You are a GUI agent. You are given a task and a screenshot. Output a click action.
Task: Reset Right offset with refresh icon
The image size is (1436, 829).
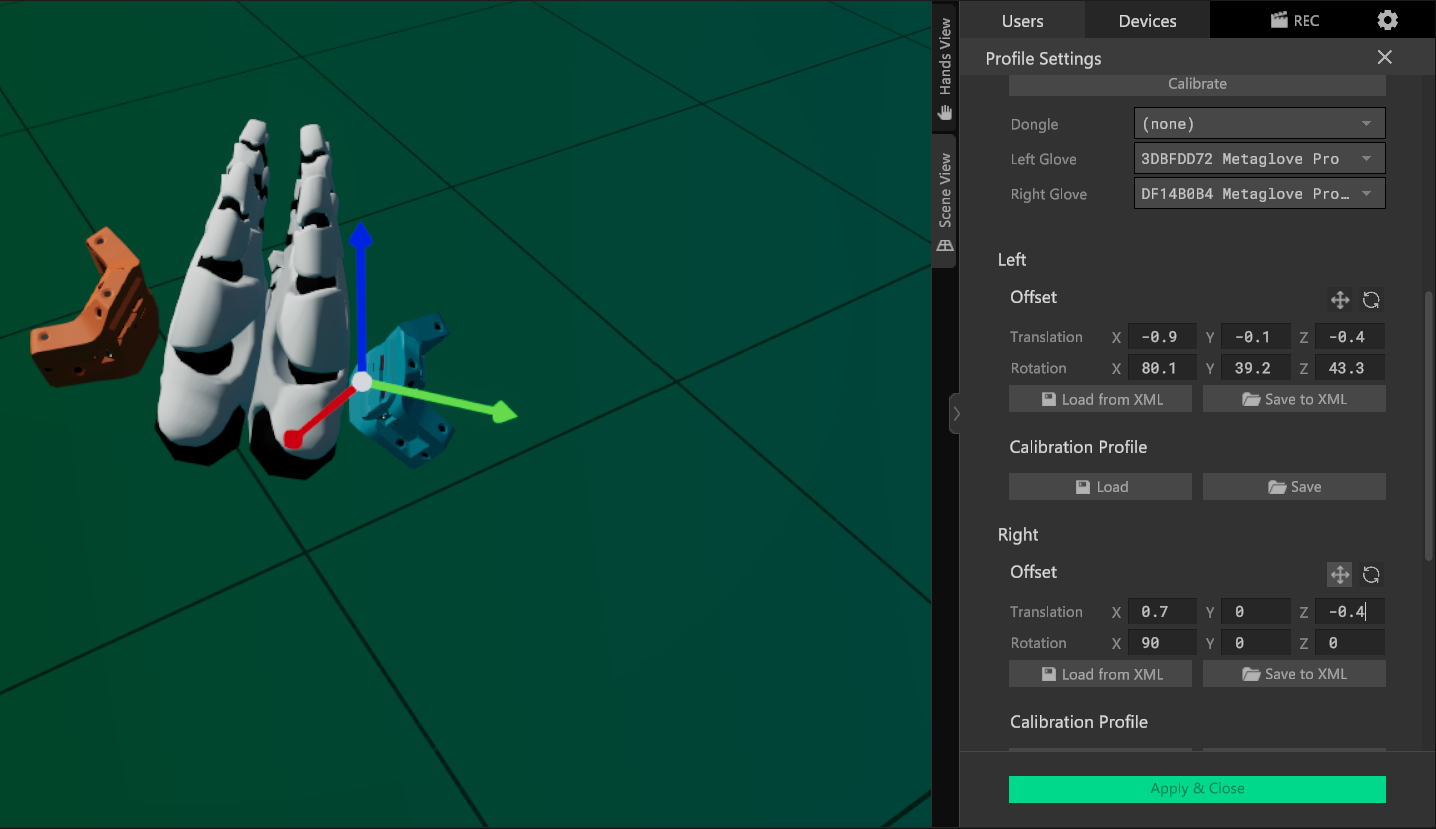pyautogui.click(x=1371, y=575)
